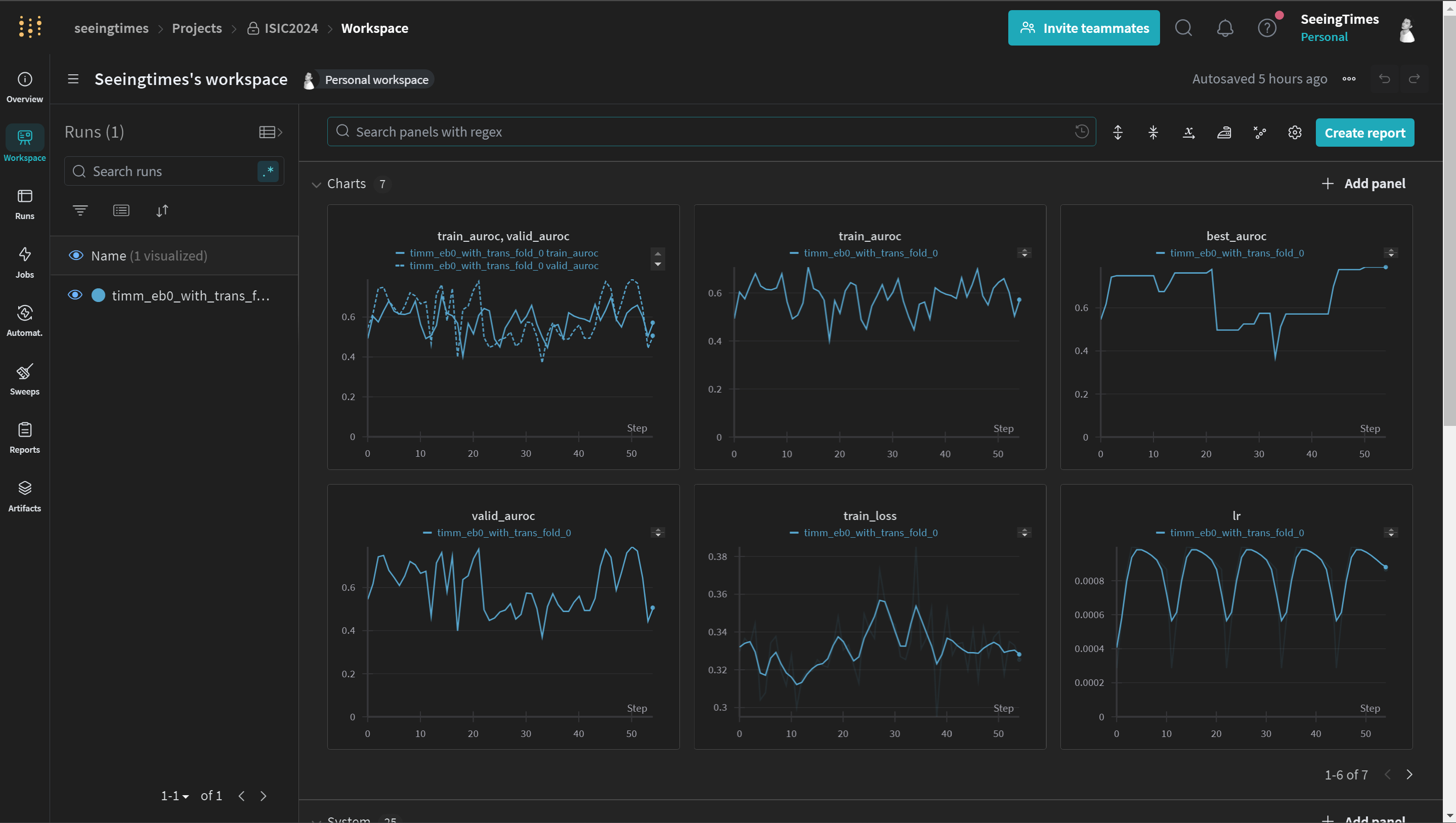Viewport: 1456px width, 823px height.
Task: Open the Runs sidebar section
Action: click(x=24, y=204)
